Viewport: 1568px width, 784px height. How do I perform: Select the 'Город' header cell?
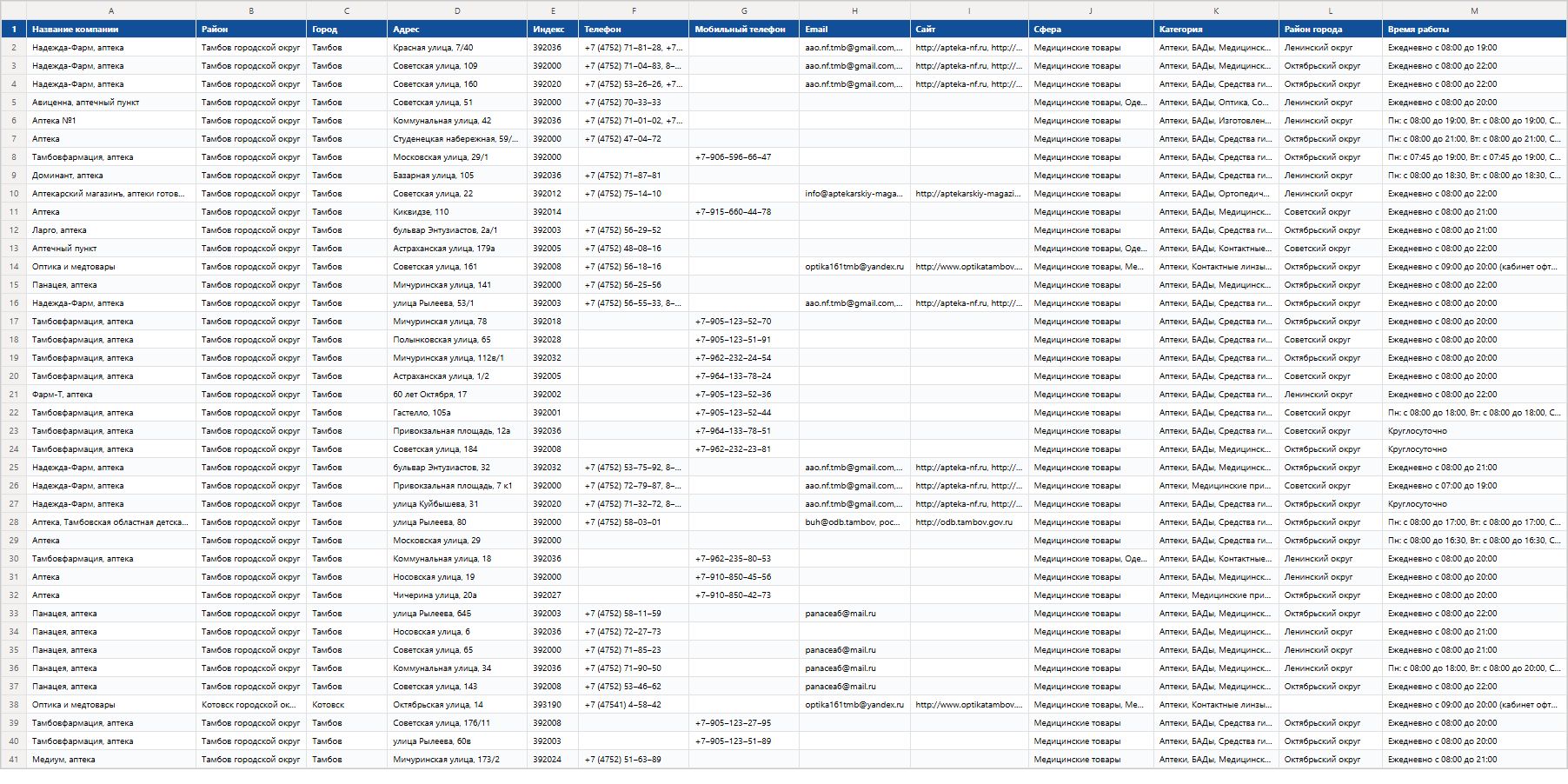click(x=347, y=30)
